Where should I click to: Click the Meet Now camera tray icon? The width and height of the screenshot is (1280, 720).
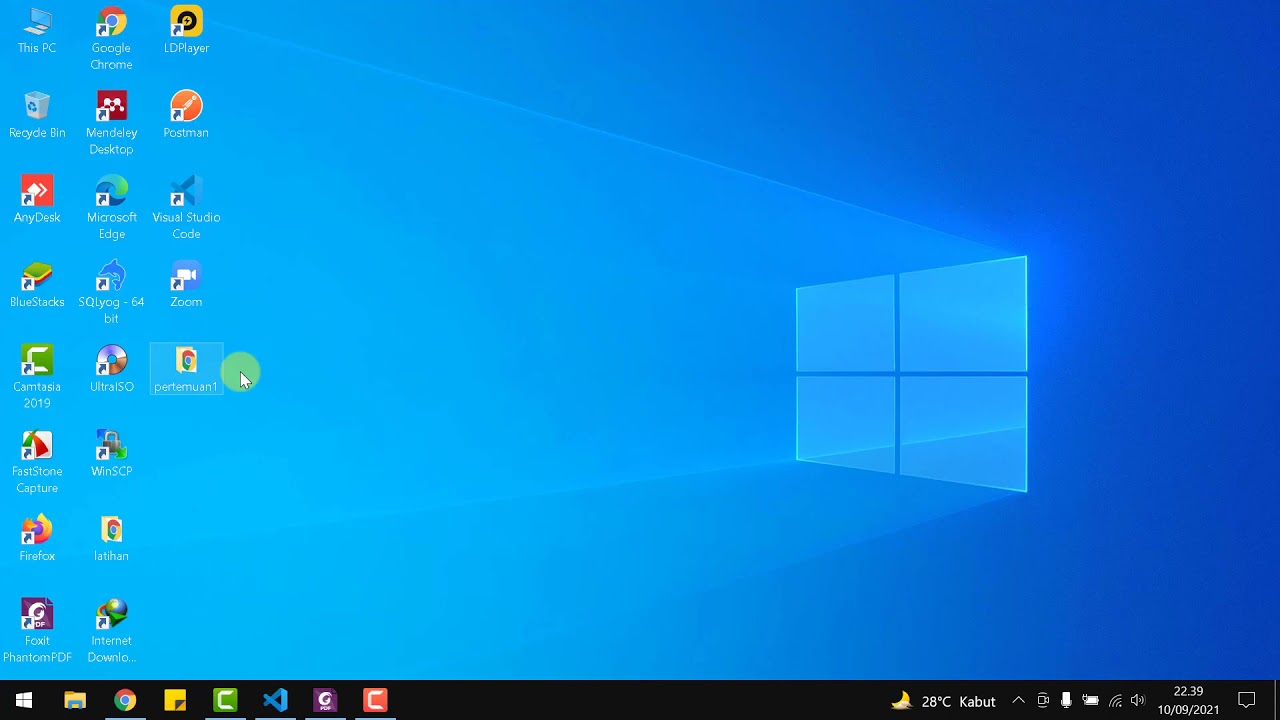click(1042, 701)
